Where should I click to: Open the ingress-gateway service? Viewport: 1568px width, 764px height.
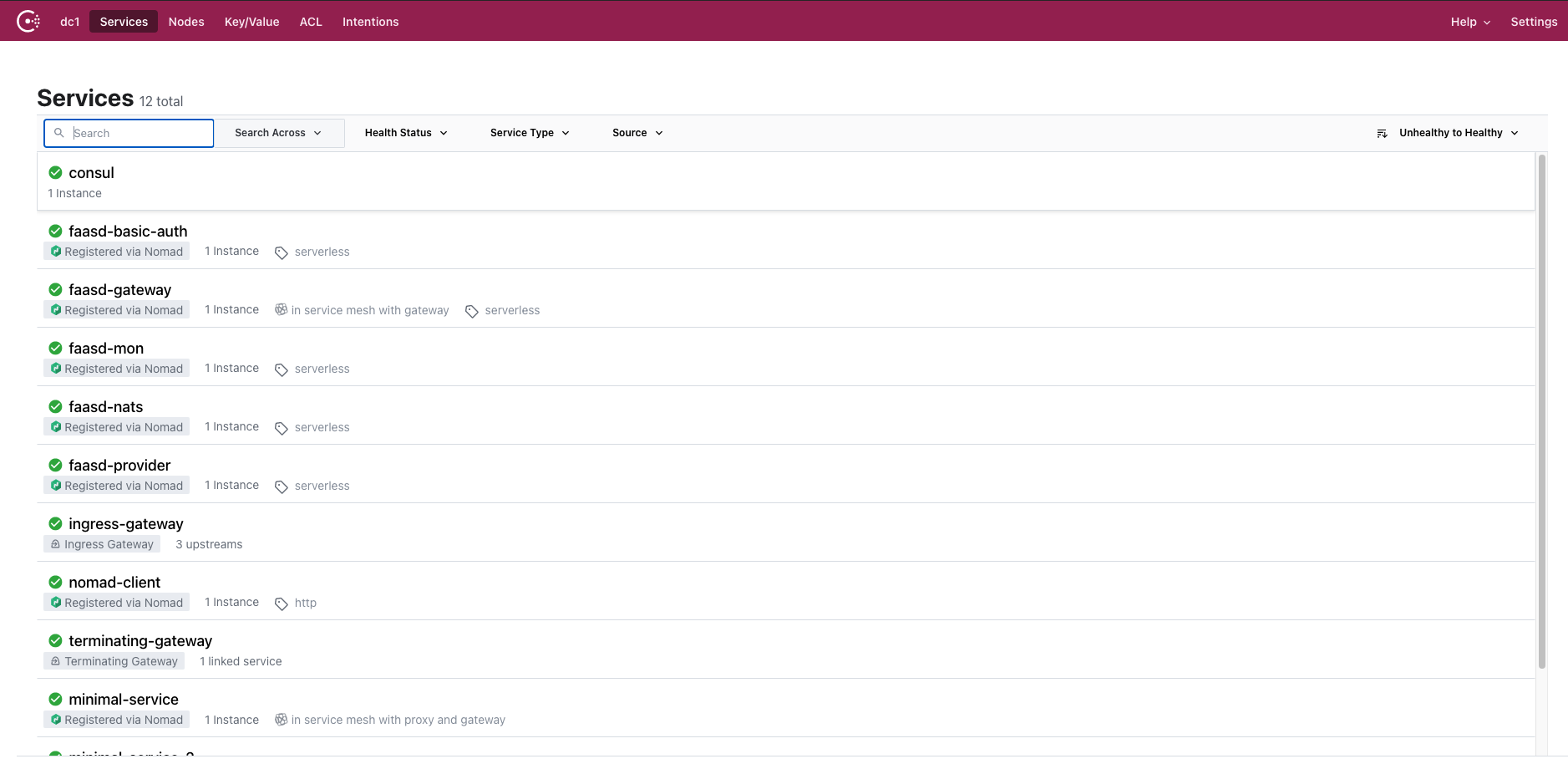pos(126,524)
